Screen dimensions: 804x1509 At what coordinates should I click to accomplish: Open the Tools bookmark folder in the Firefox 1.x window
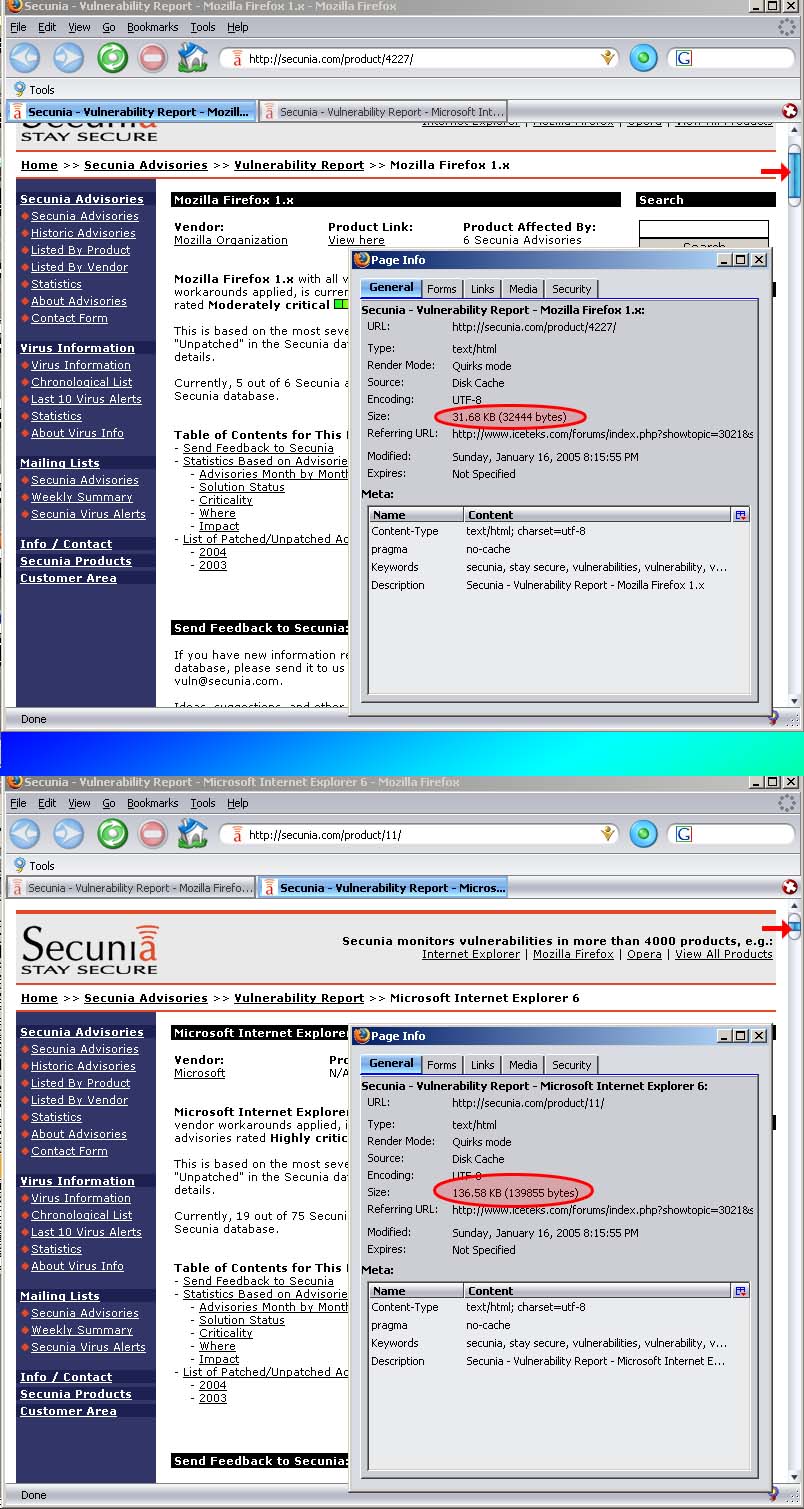click(34, 89)
